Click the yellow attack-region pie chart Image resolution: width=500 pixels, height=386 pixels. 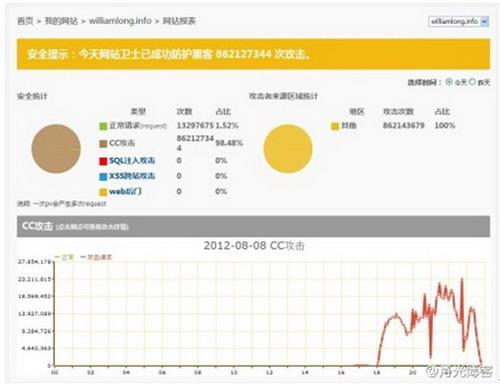tap(288, 149)
